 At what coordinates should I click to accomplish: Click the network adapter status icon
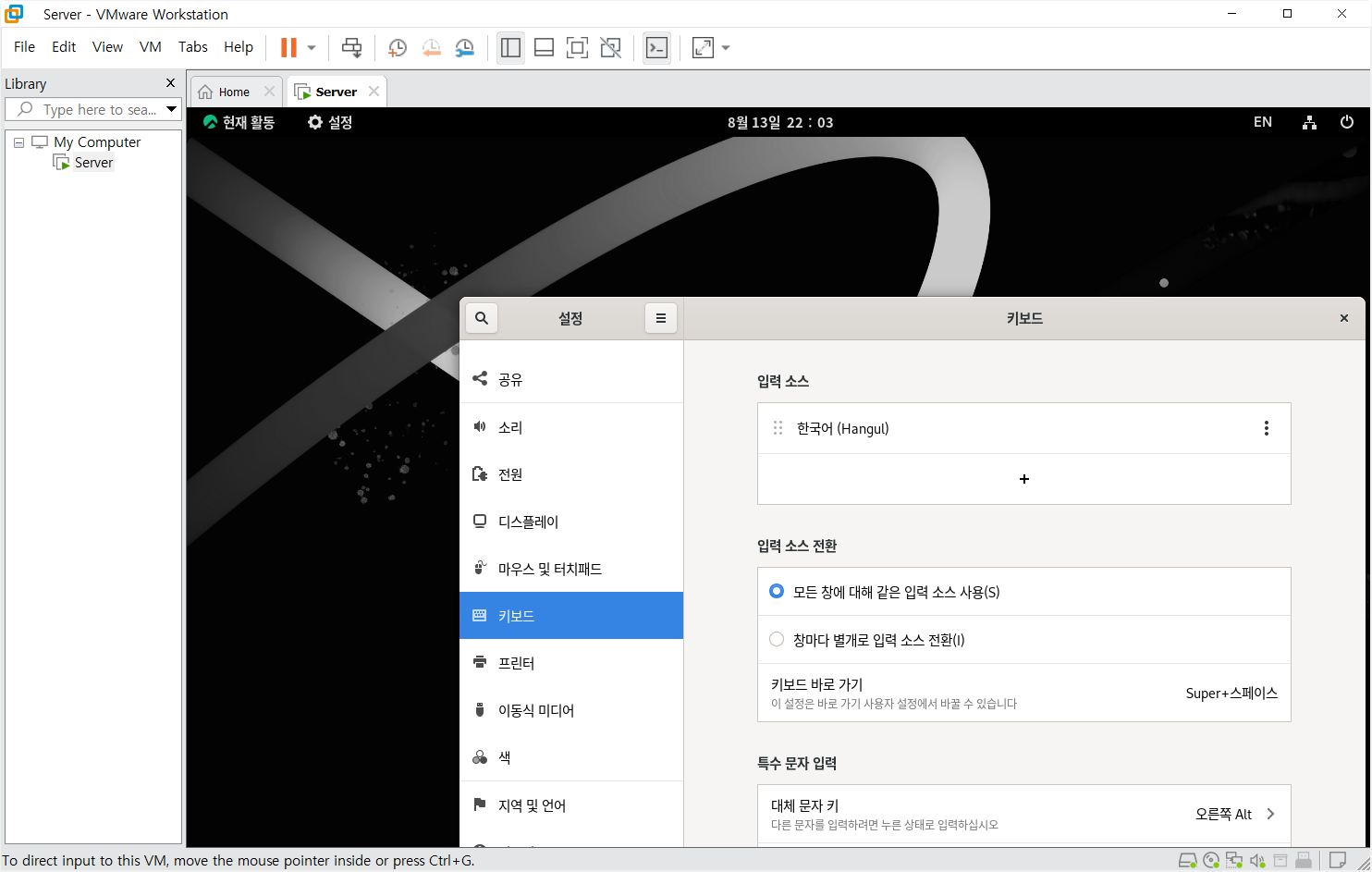1234,861
